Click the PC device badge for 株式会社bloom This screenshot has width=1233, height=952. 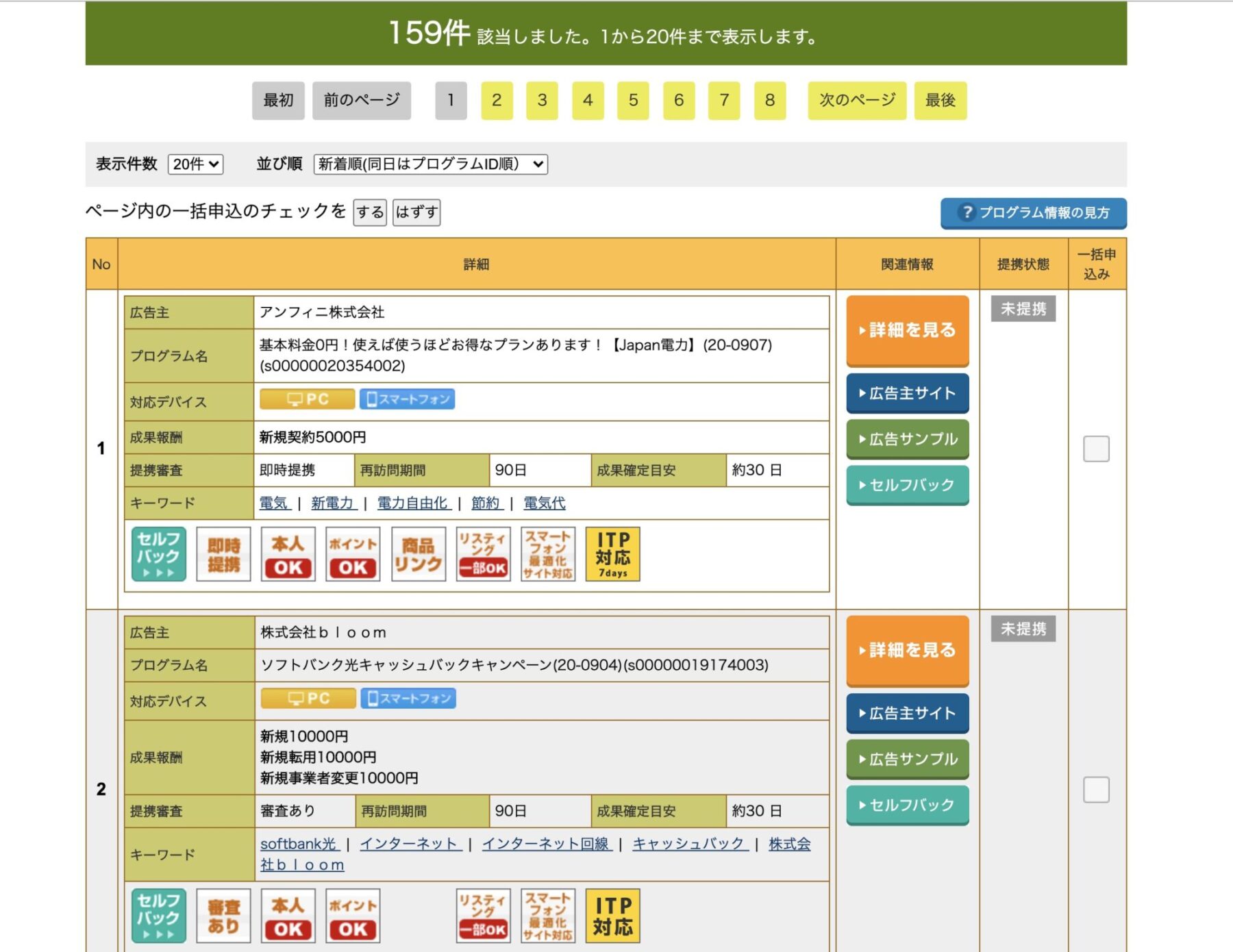coord(309,699)
